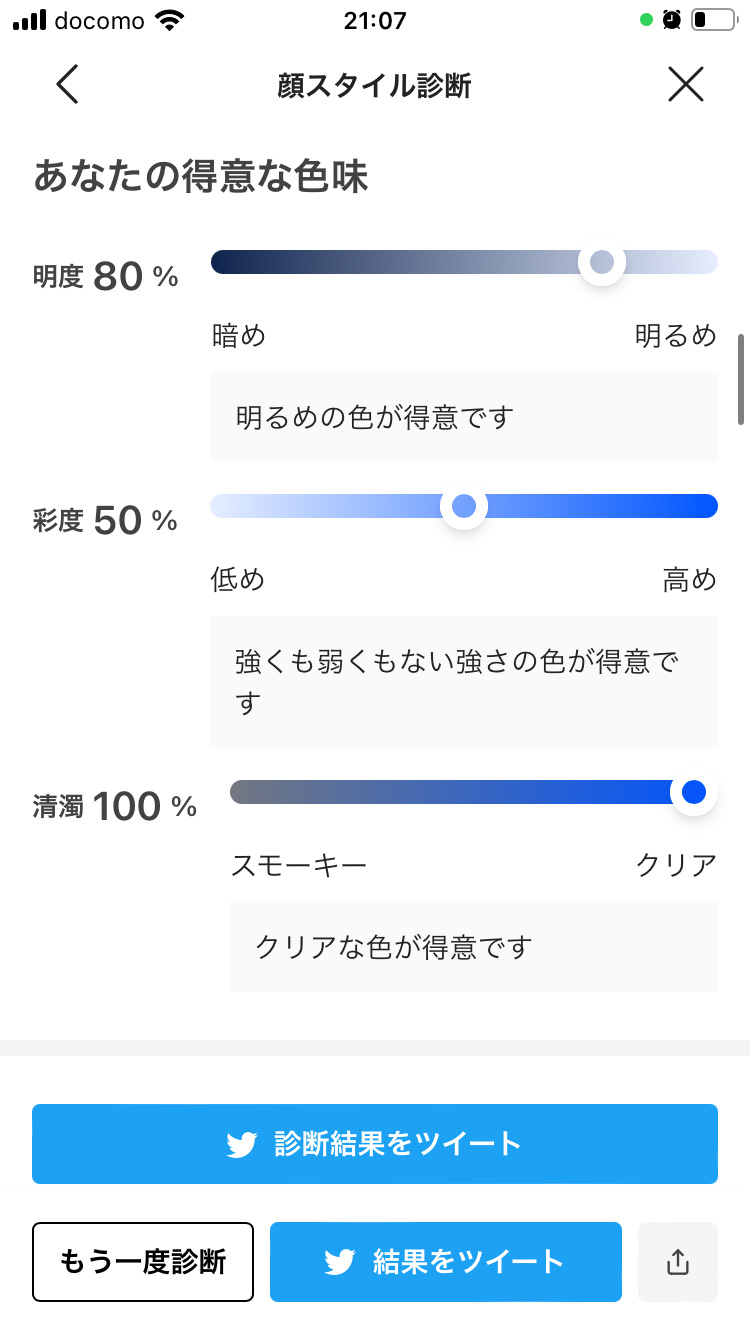Viewport: 750px width, 1334px height.
Task: Tap the Twitter bird icon on 結果をツイート
Action: [340, 1262]
